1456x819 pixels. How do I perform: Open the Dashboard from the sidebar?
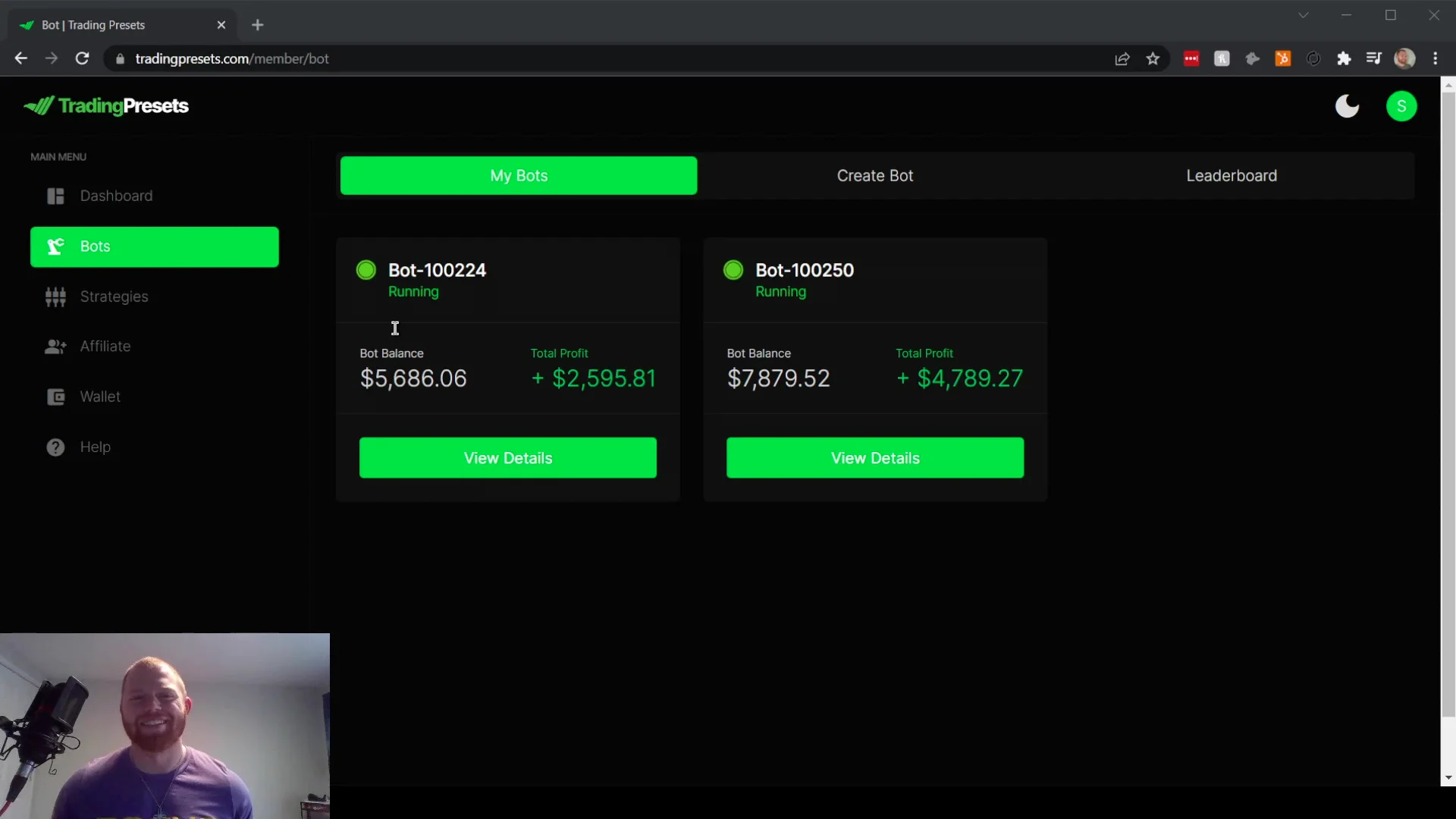[x=55, y=196]
